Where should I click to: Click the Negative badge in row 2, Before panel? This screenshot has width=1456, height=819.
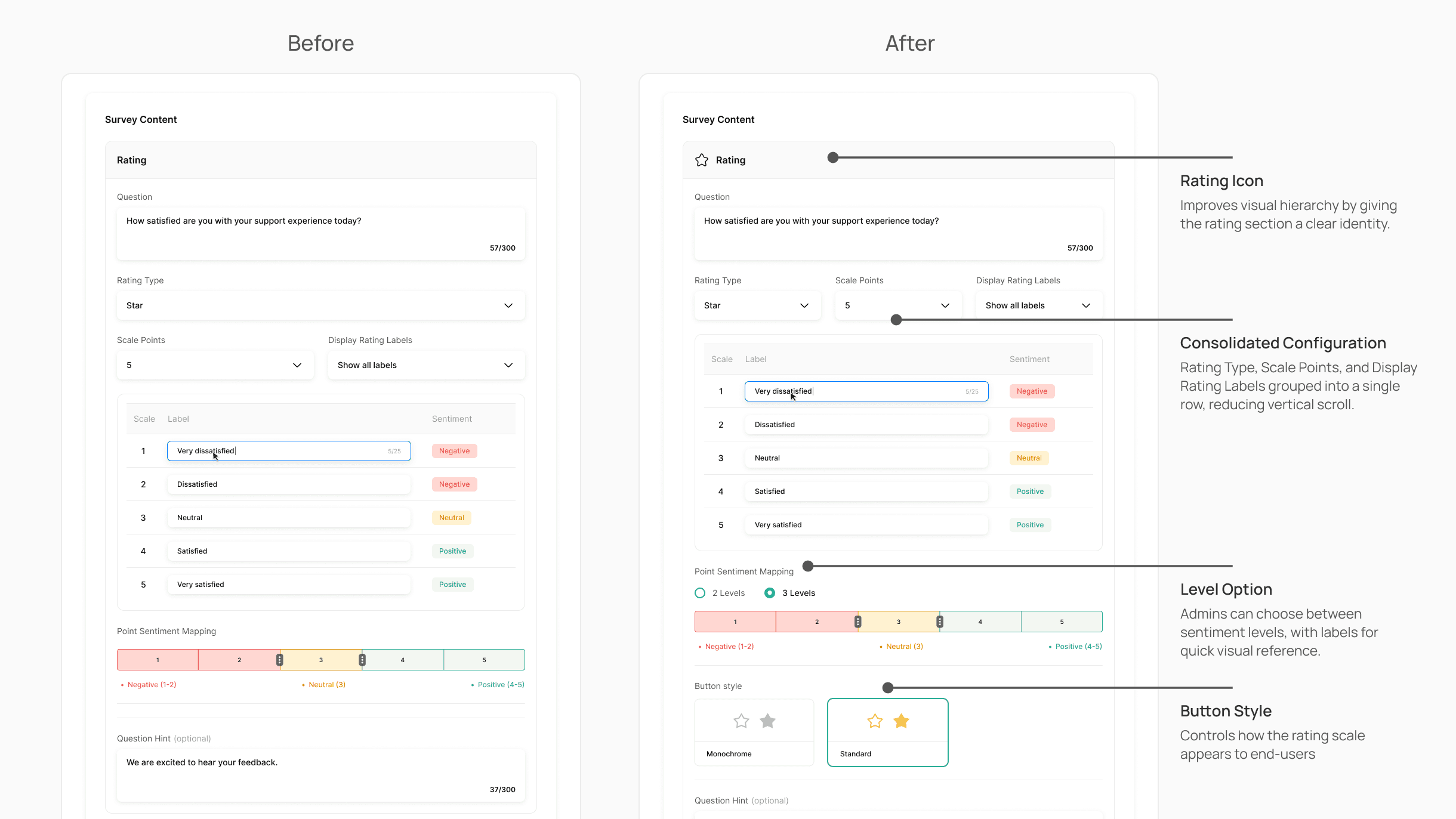[455, 484]
